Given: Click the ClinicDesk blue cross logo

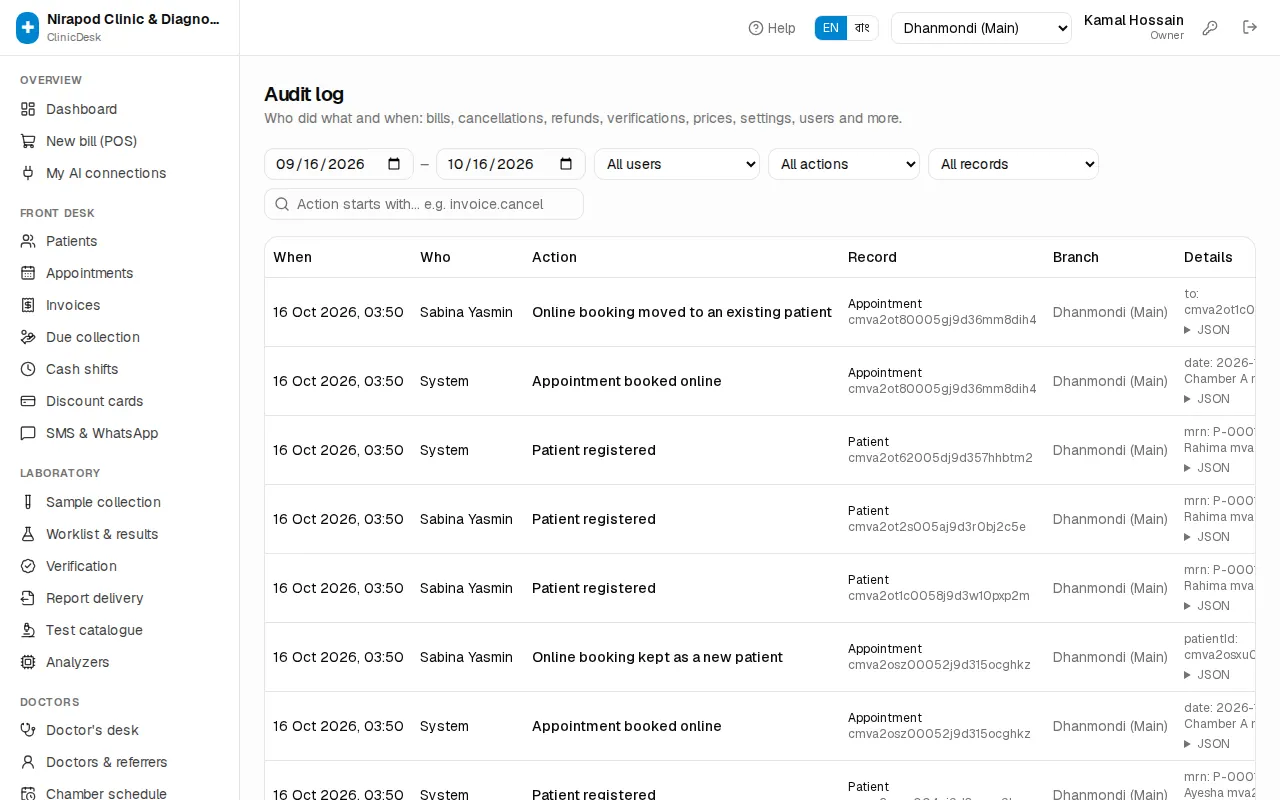Looking at the screenshot, I should tap(27, 28).
